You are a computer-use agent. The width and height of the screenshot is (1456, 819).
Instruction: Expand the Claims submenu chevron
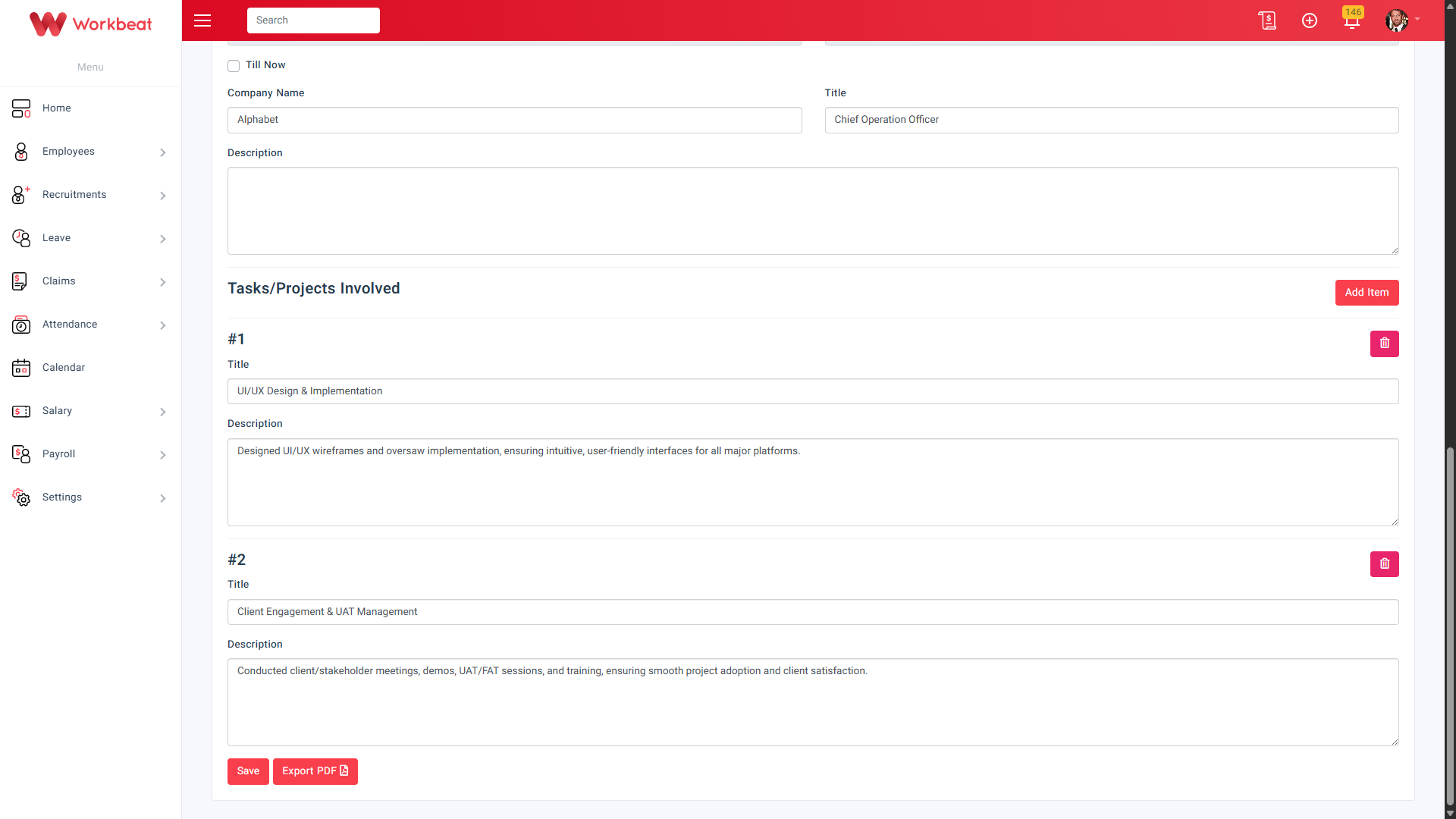[x=162, y=282]
